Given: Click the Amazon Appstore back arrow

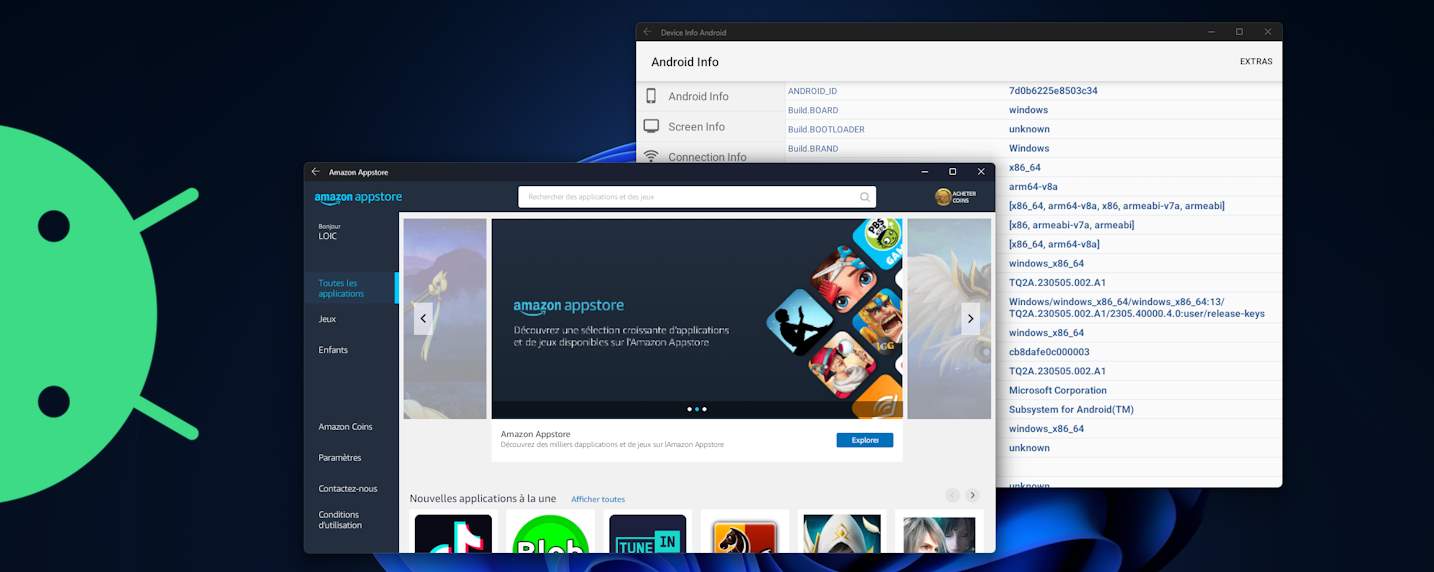Looking at the screenshot, I should [316, 172].
